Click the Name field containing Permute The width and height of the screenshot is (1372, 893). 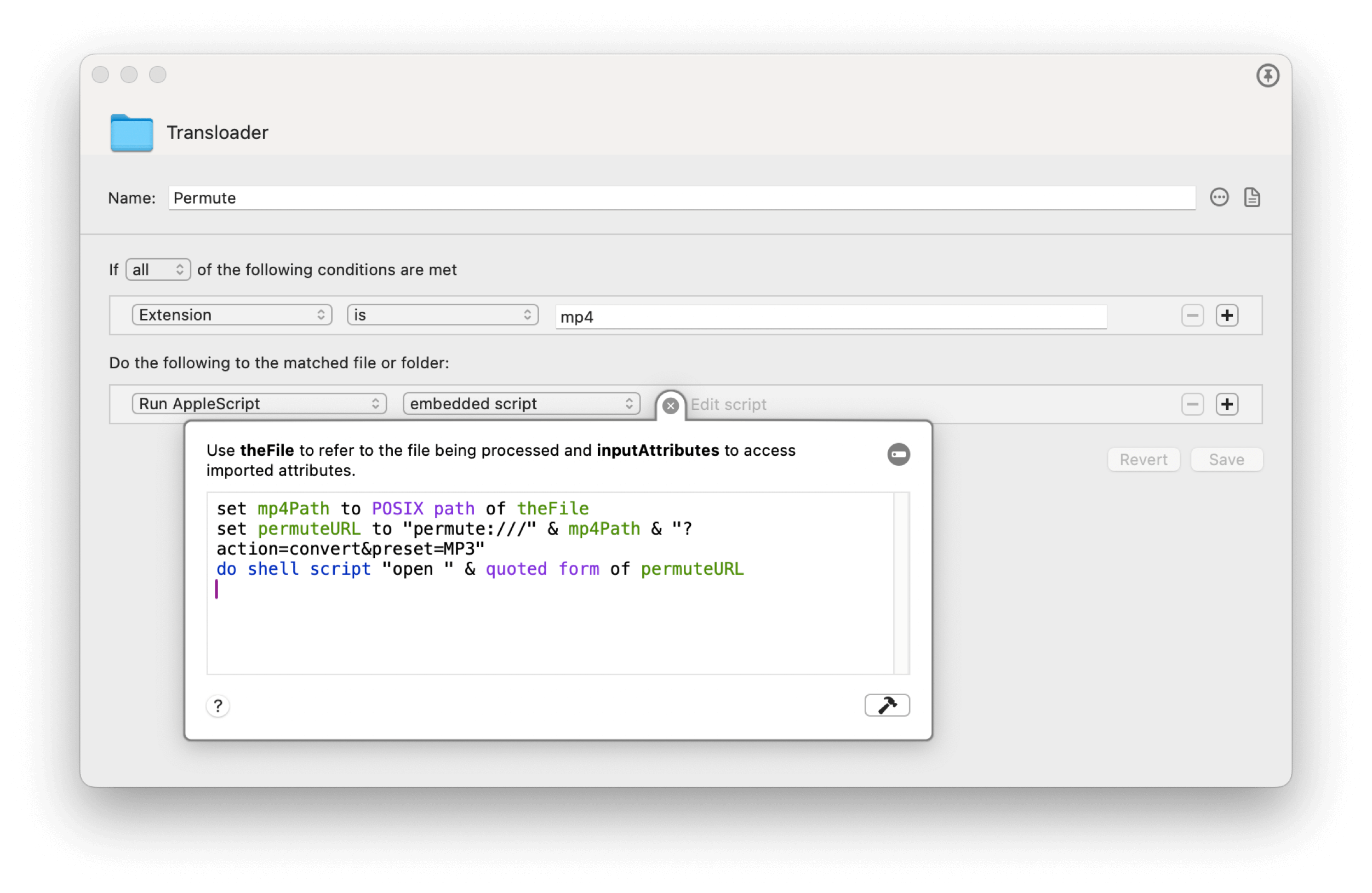point(682,198)
